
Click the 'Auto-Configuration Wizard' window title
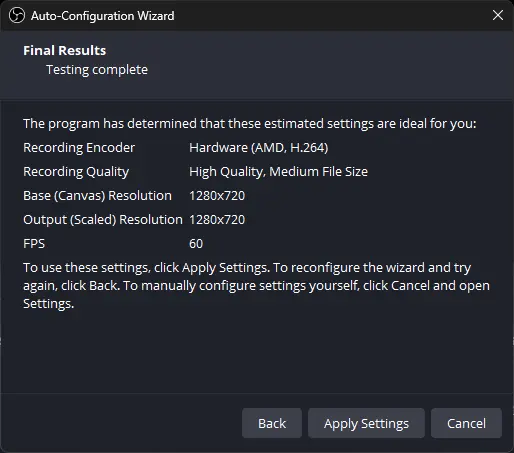tap(103, 16)
